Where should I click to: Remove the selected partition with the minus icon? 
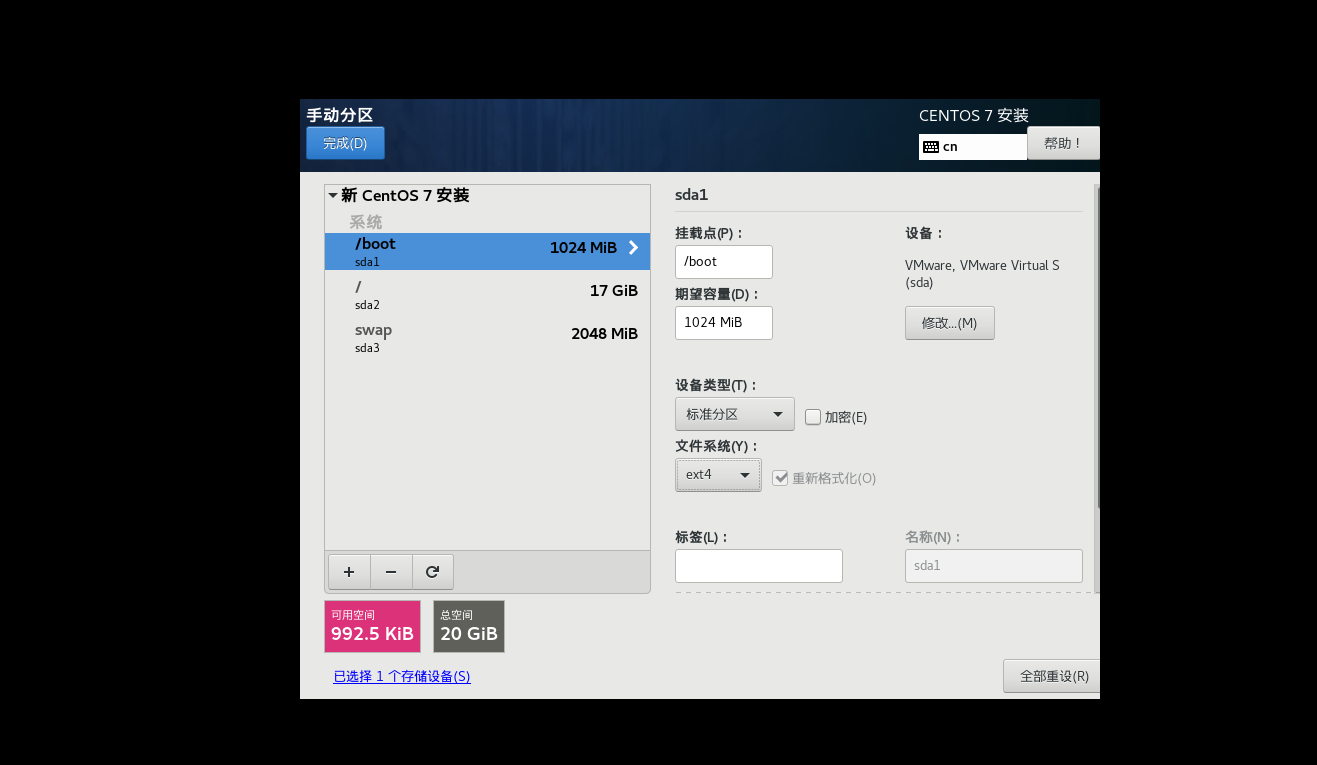pos(391,572)
